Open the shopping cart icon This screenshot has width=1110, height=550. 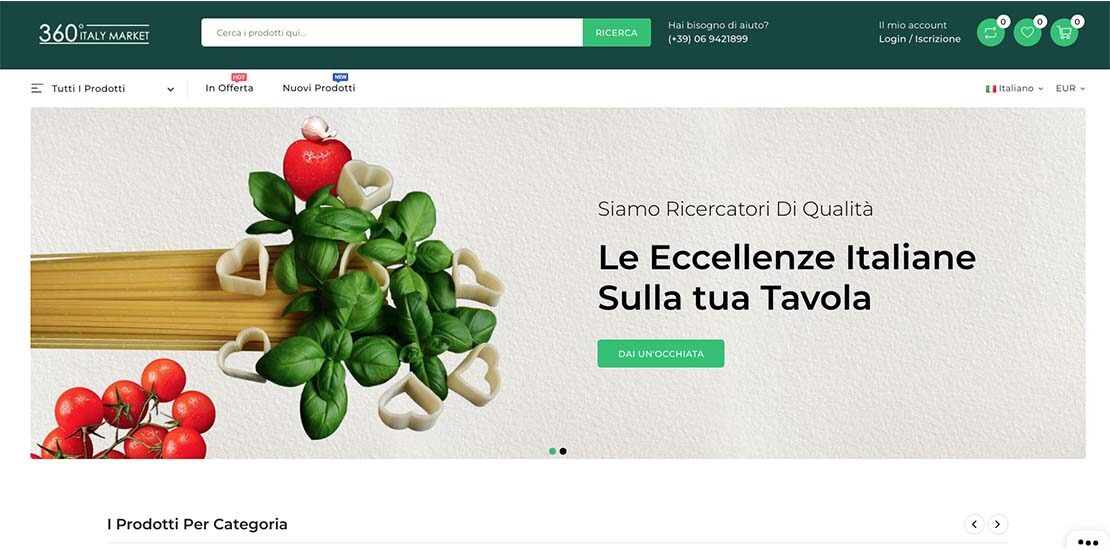(x=1064, y=33)
